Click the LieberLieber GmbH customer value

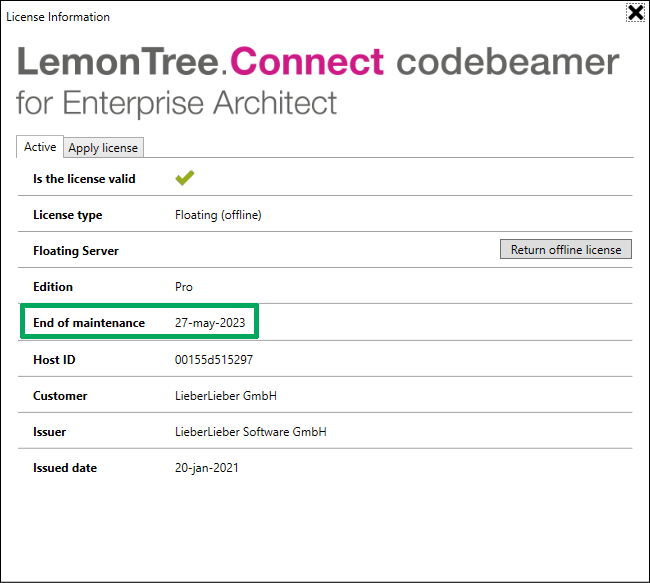[226, 396]
